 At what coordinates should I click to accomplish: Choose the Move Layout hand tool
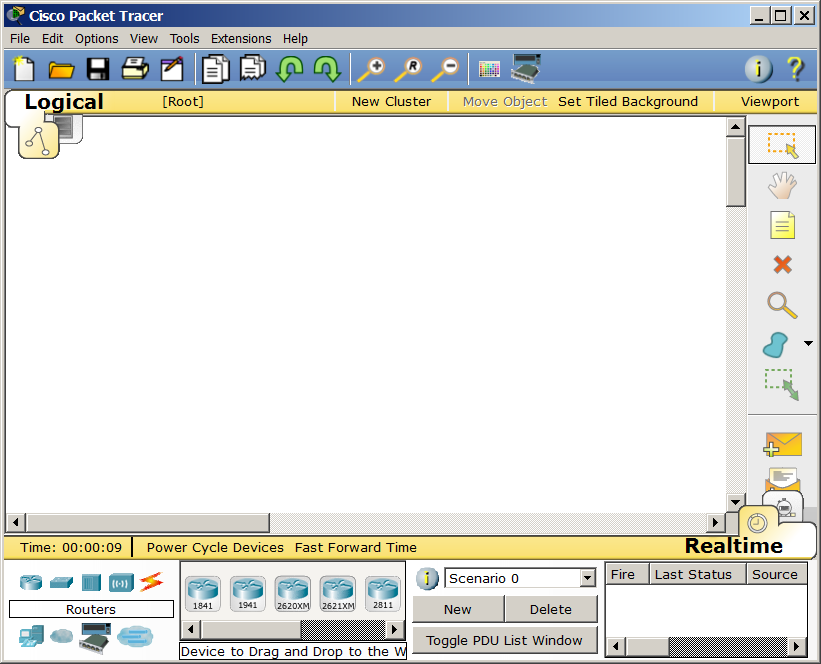click(x=782, y=185)
